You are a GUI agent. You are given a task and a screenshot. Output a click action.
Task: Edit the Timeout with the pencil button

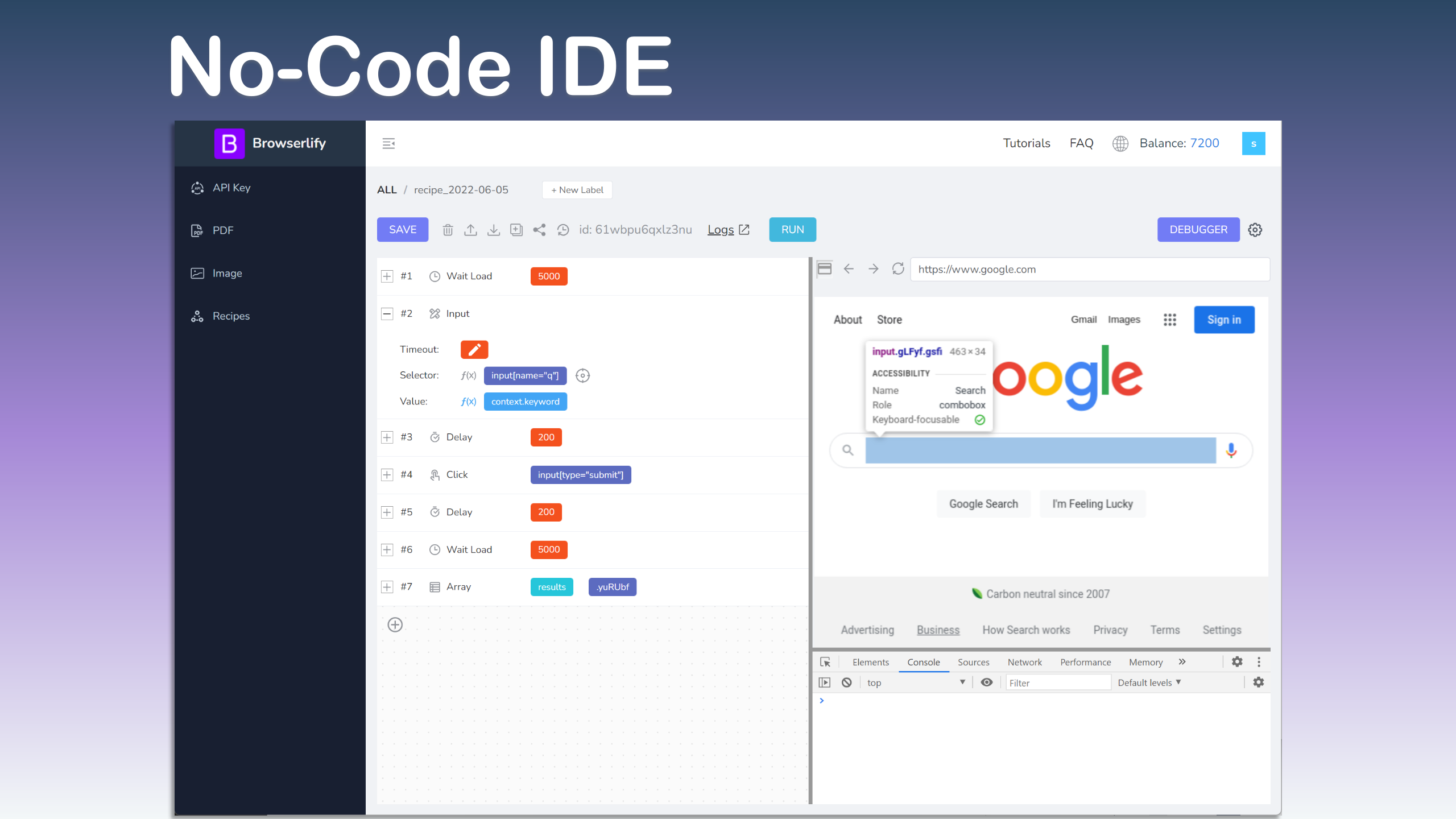(x=474, y=349)
